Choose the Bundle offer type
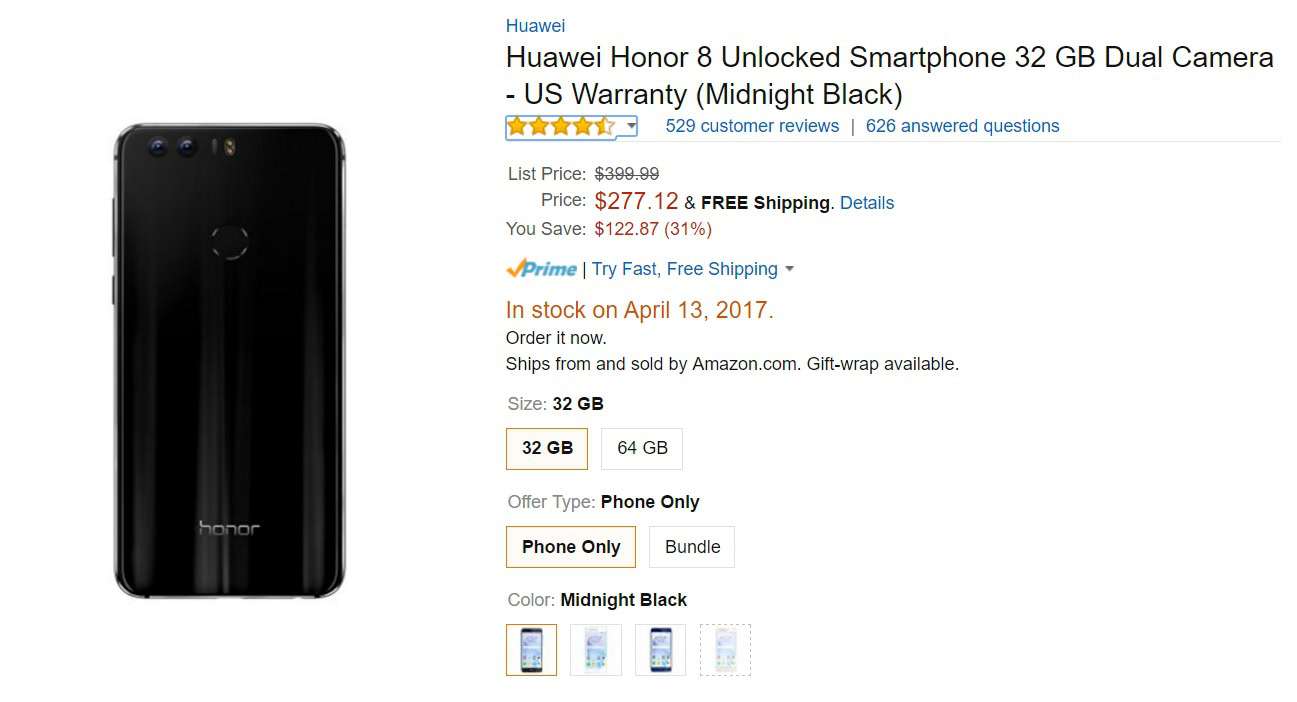This screenshot has height=702, width=1297. tap(692, 547)
